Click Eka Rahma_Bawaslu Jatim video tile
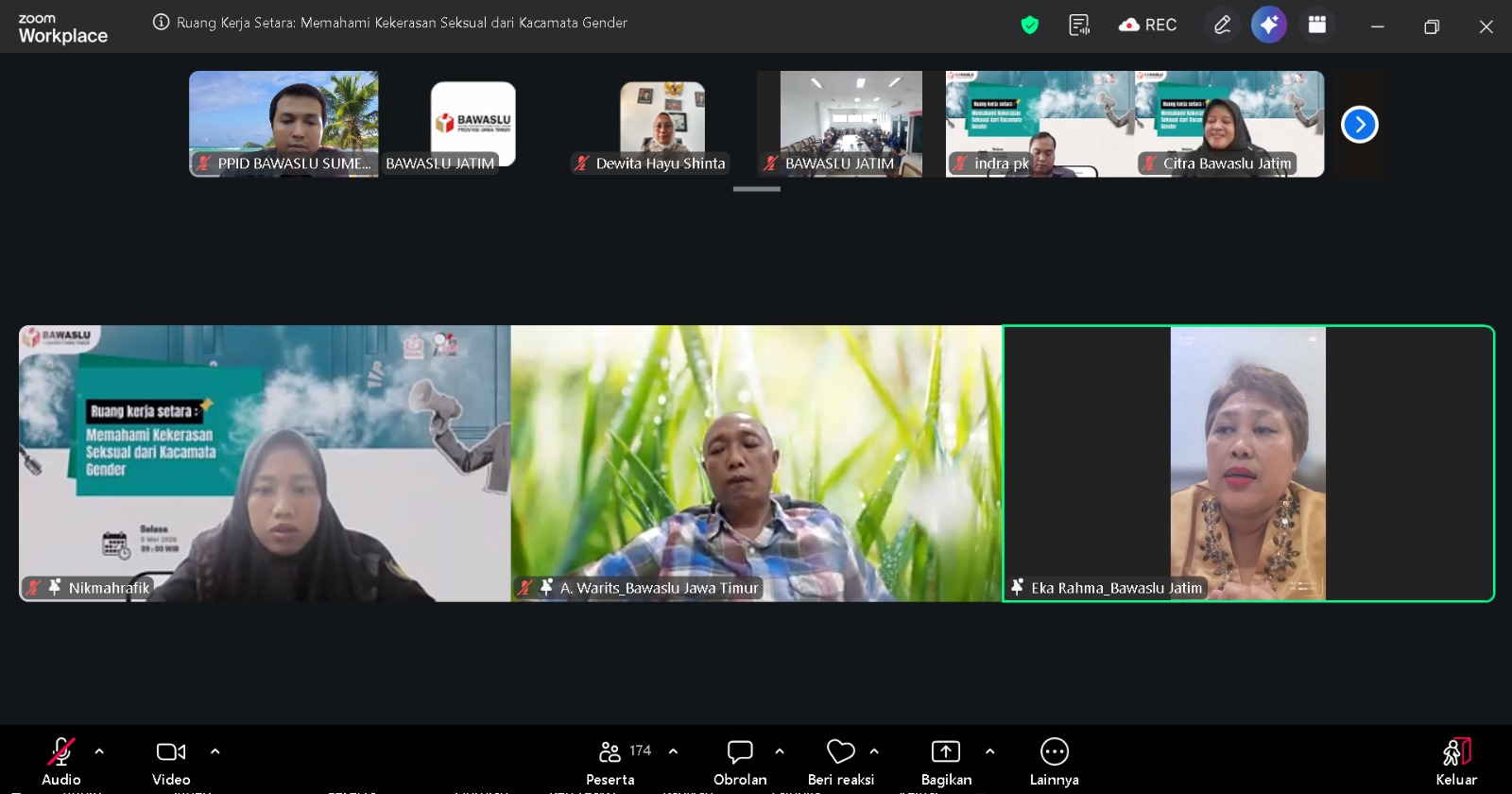Screen dimensions: 1512x794 (x=1248, y=463)
